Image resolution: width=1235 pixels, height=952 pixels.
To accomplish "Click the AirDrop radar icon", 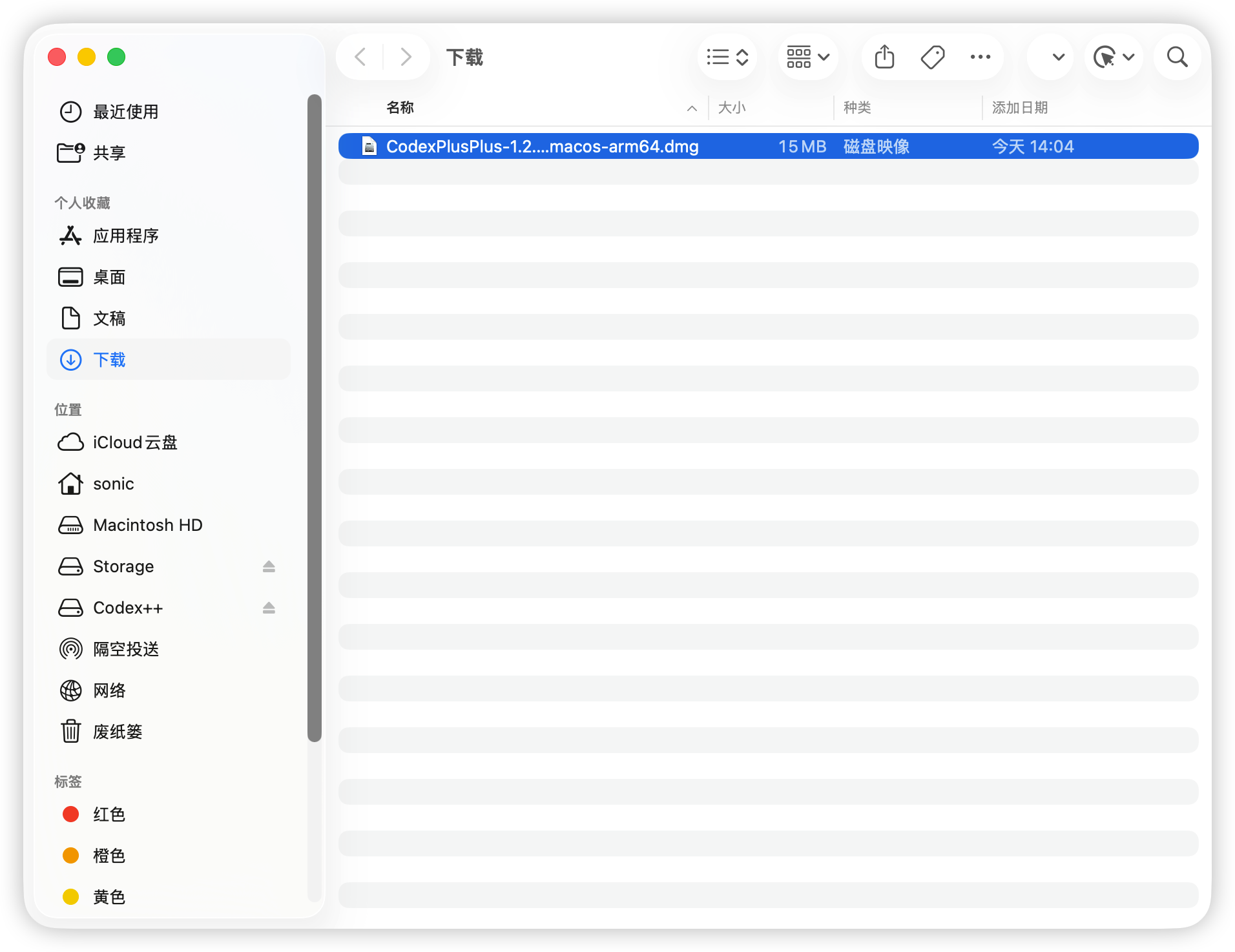I will pos(70,649).
